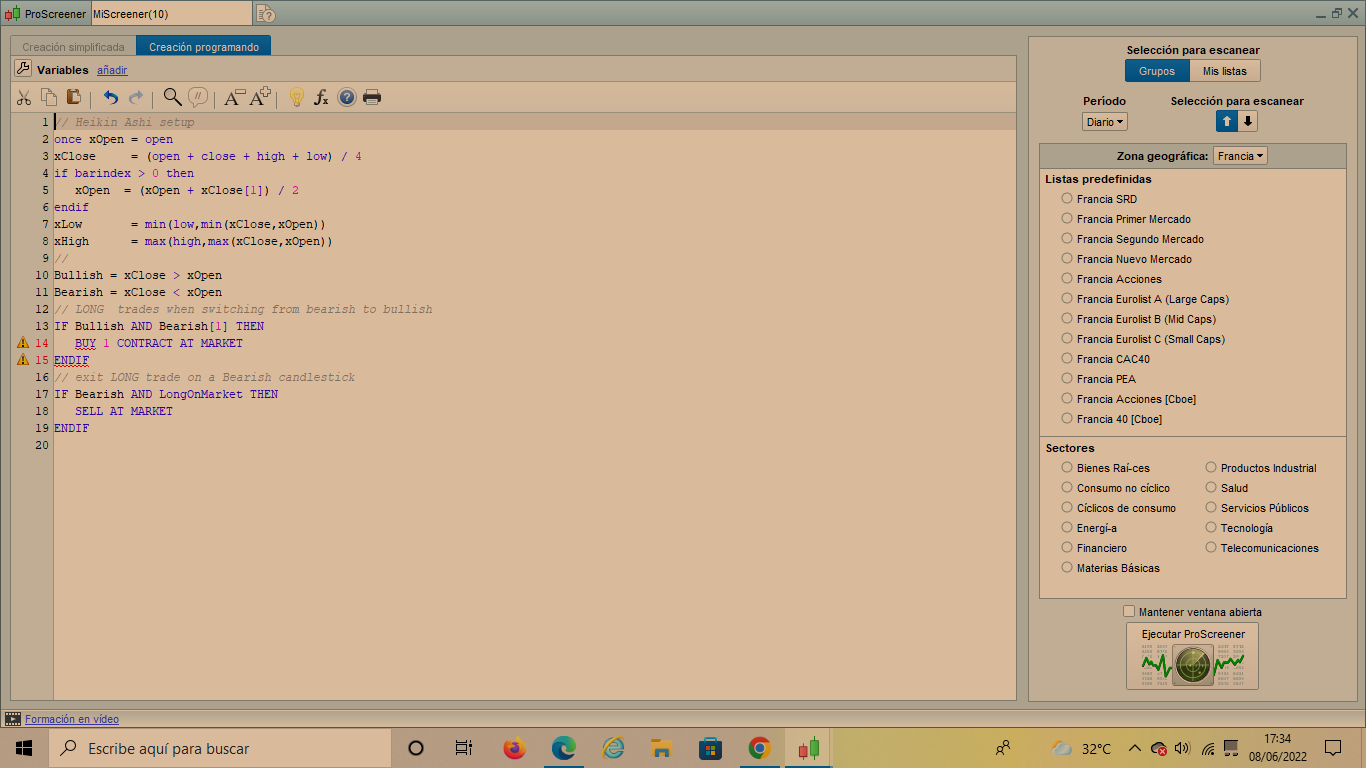Switch to Mis listas tab
Screen dimensions: 1366x768
coord(1224,71)
